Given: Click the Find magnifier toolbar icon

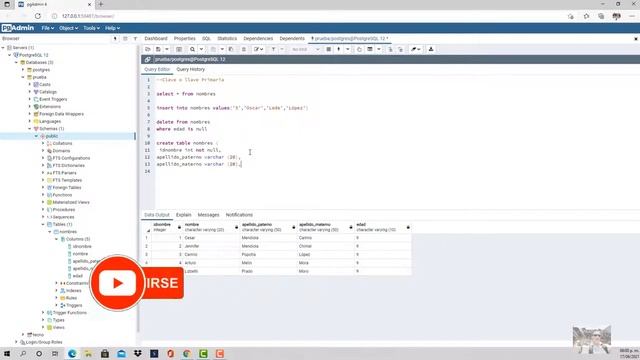Looking at the screenshot, I should point(192,49).
